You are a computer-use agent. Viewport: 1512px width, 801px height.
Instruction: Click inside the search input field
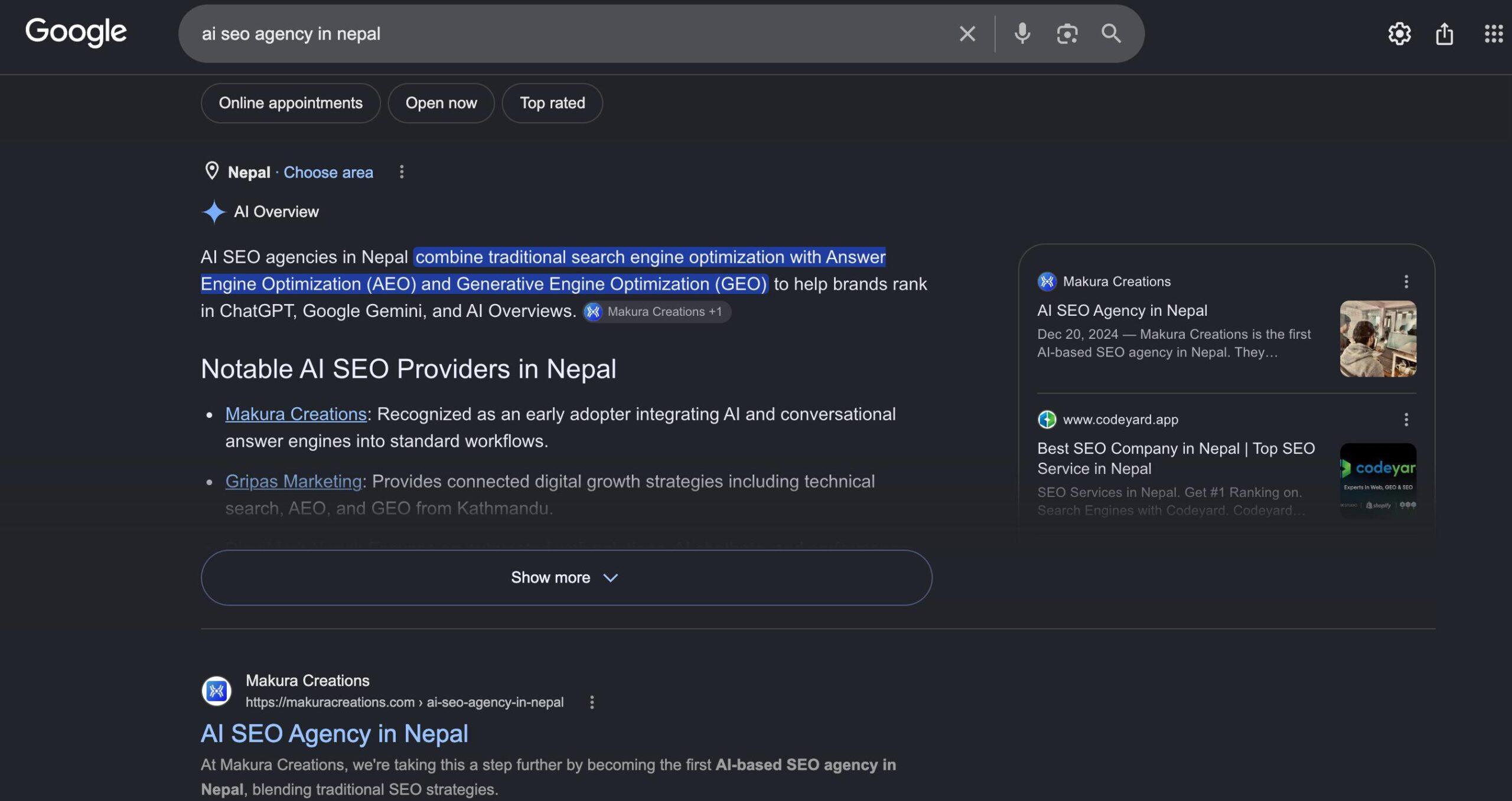[567, 34]
